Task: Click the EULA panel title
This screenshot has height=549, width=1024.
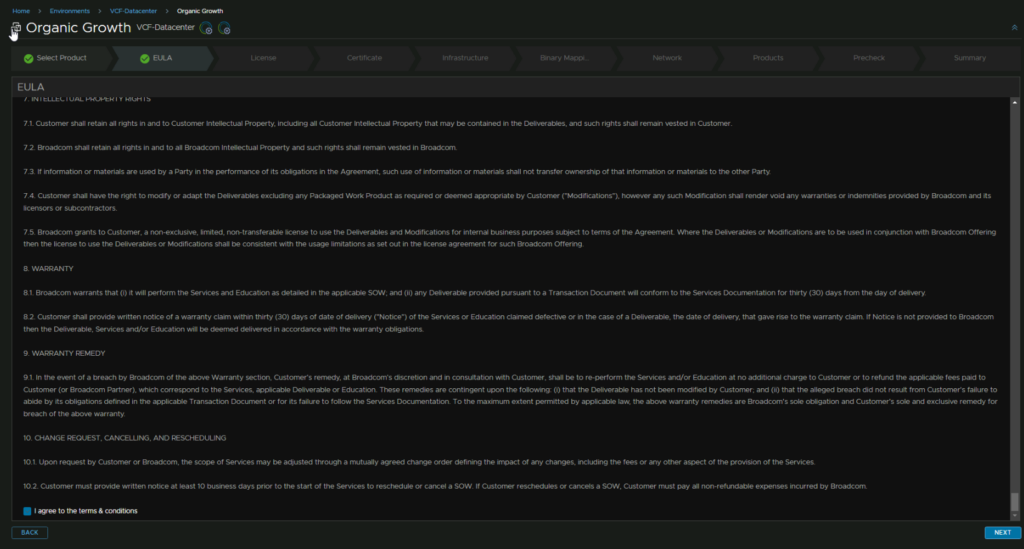Action: click(x=31, y=87)
